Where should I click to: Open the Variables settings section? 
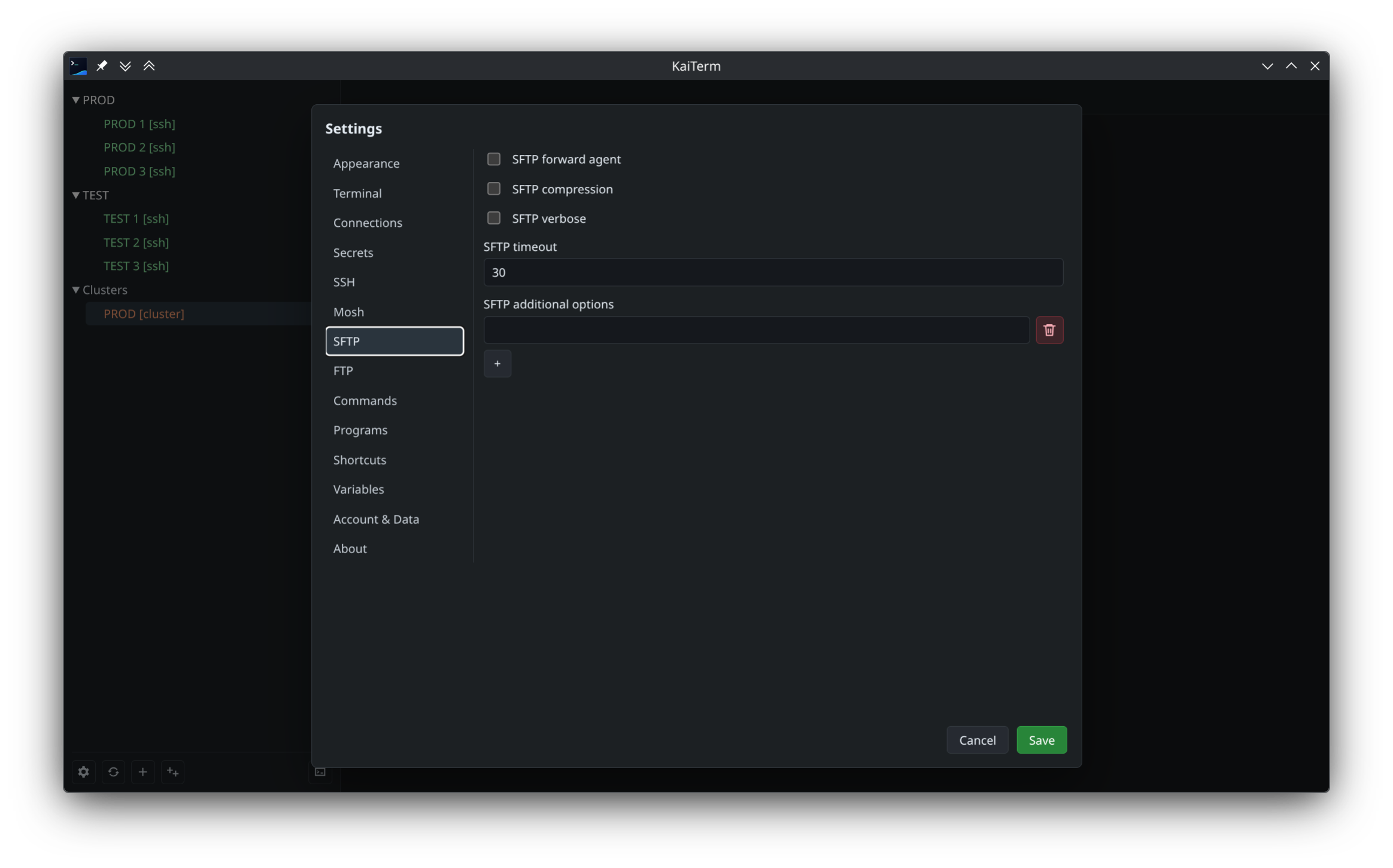[394, 489]
